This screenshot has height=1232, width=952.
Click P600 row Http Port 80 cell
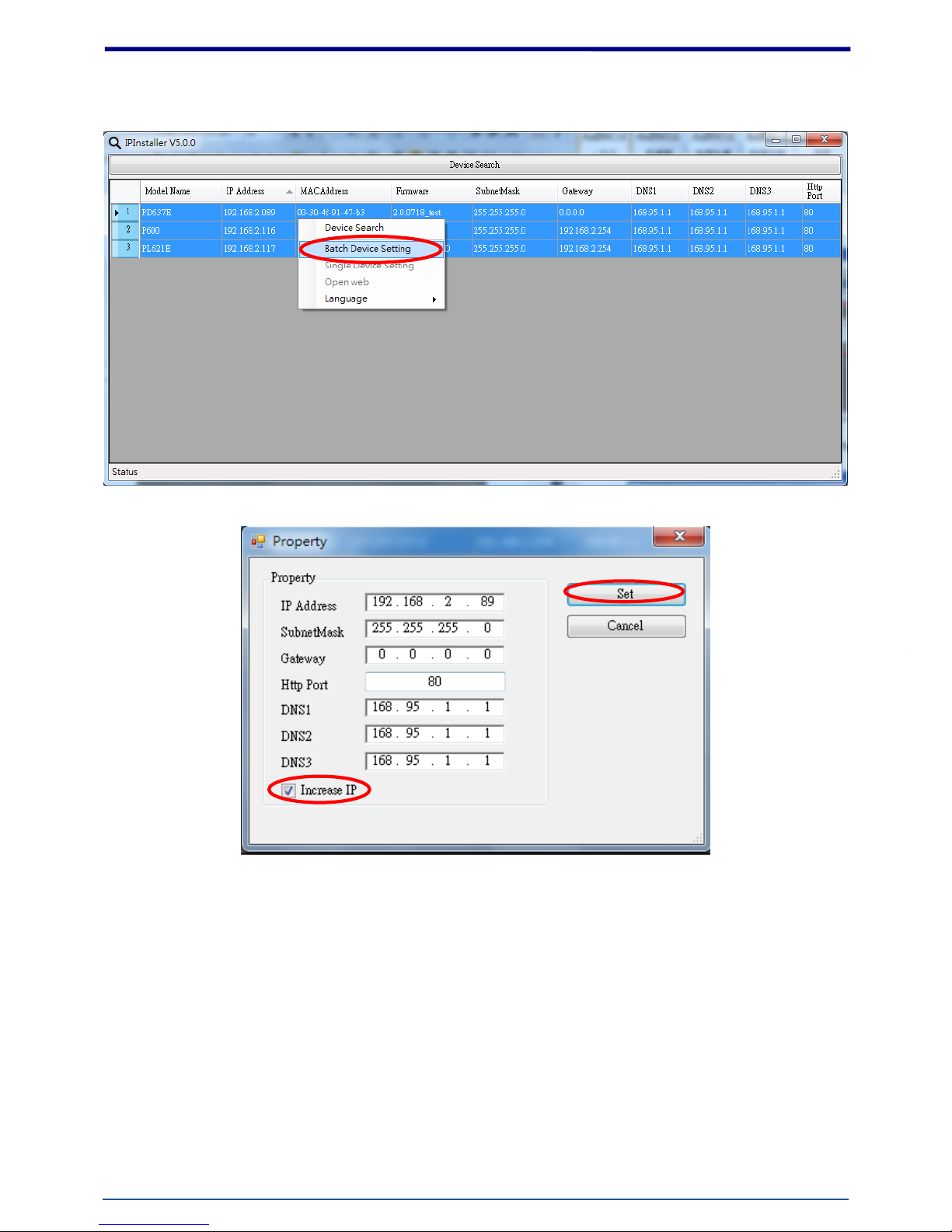(821, 231)
